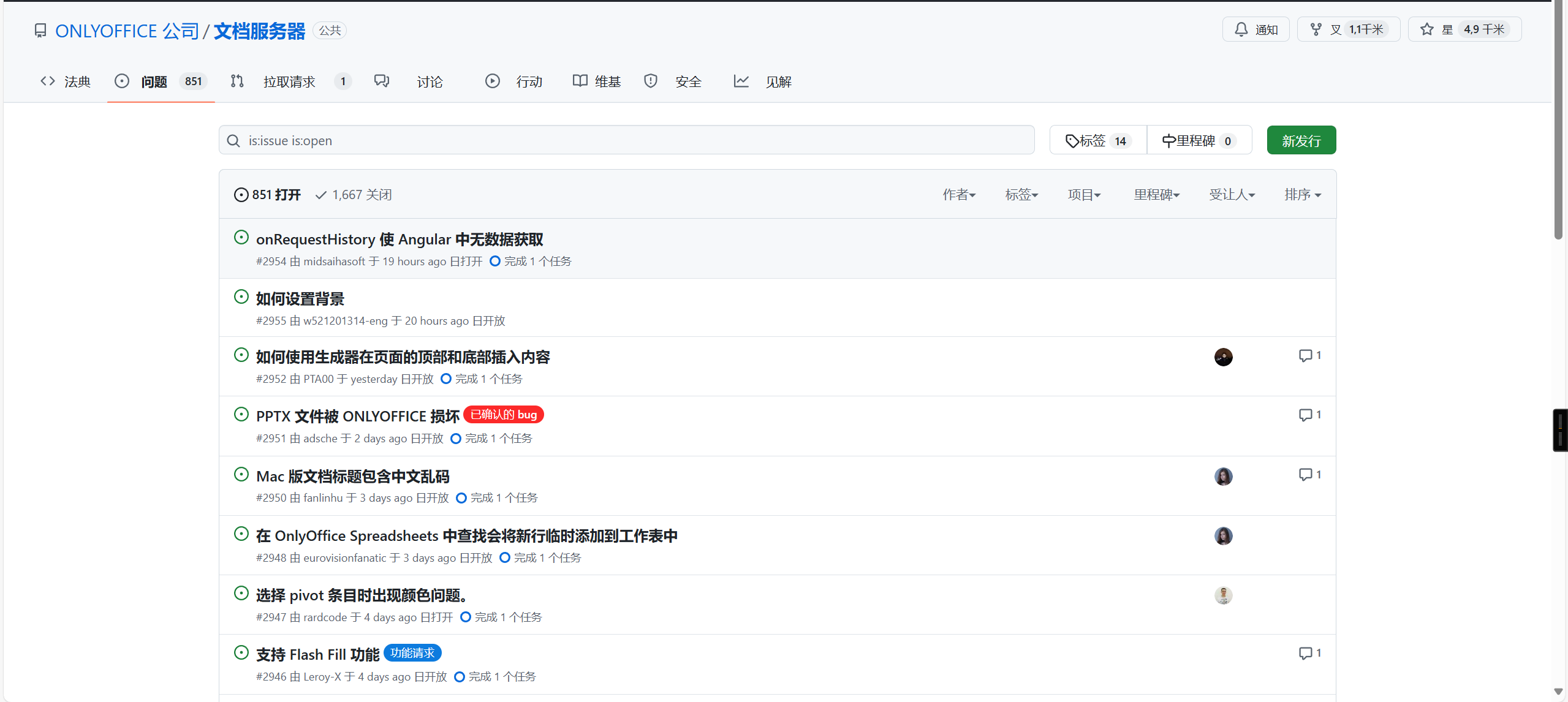This screenshot has height=702, width=1568.
Task: Click the 1,1千米 fork count badge
Action: pyautogui.click(x=1366, y=29)
